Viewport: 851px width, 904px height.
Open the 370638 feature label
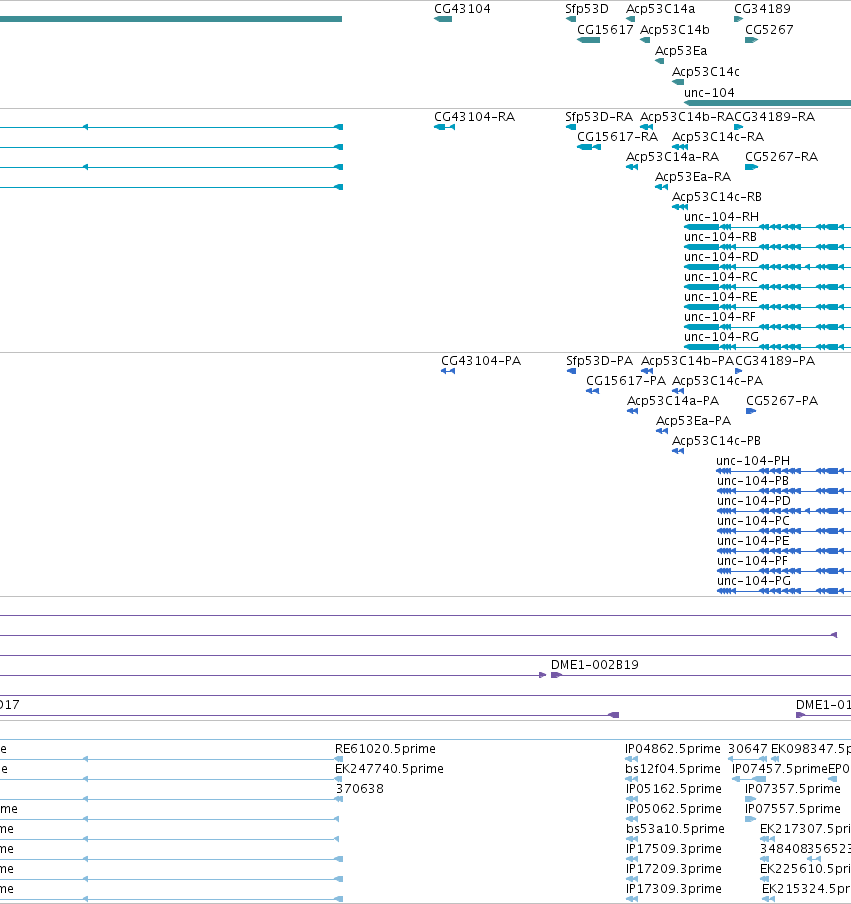tap(359, 789)
